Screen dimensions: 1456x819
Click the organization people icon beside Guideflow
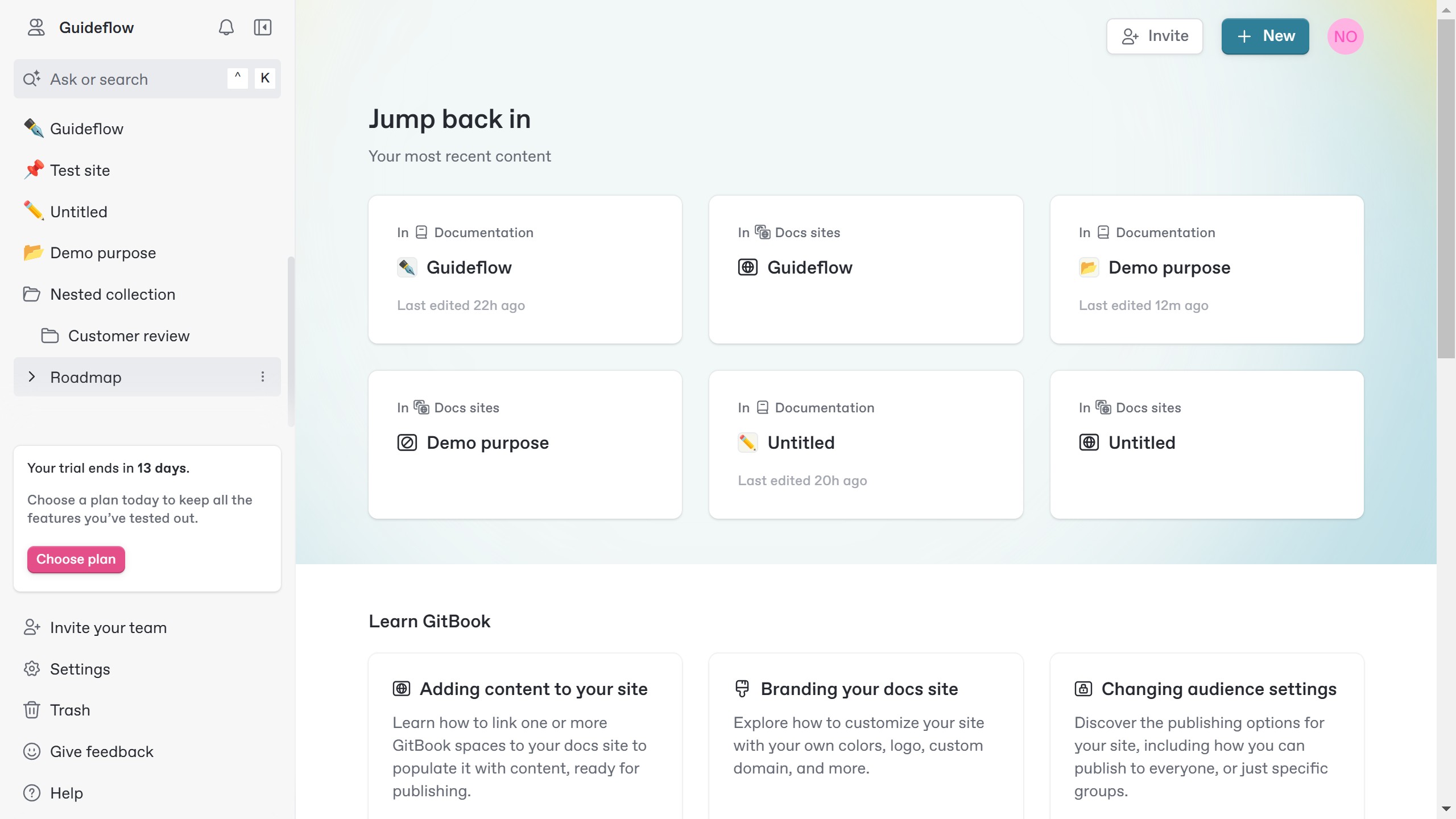36,27
